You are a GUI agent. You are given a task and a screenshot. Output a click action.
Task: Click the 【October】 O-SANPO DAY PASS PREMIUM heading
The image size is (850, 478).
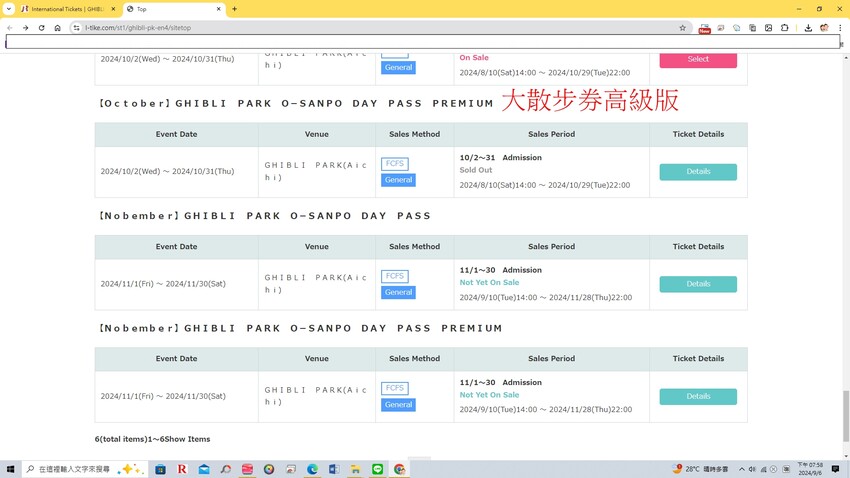295,104
